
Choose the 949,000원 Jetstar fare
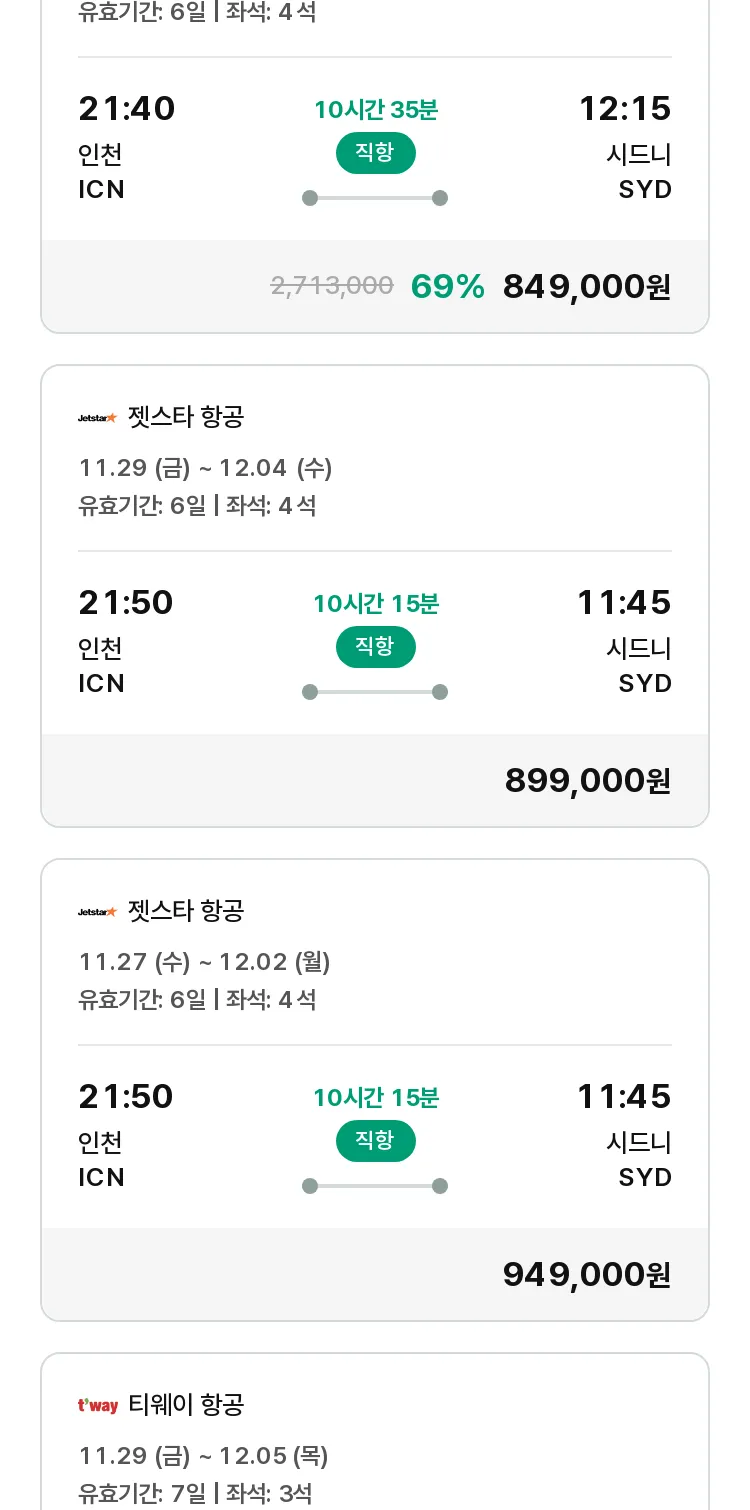point(586,1275)
